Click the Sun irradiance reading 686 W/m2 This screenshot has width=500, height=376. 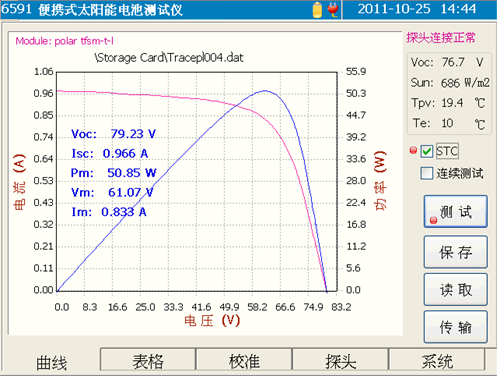pyautogui.click(x=465, y=83)
